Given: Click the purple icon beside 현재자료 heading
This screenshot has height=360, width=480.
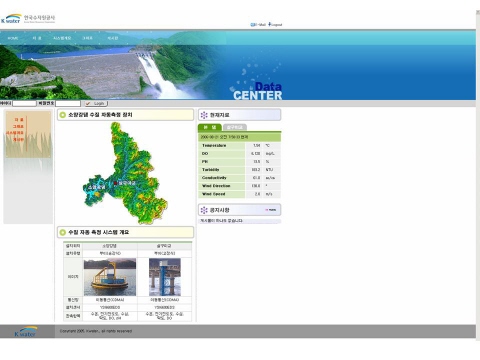Looking at the screenshot, I should (x=204, y=115).
